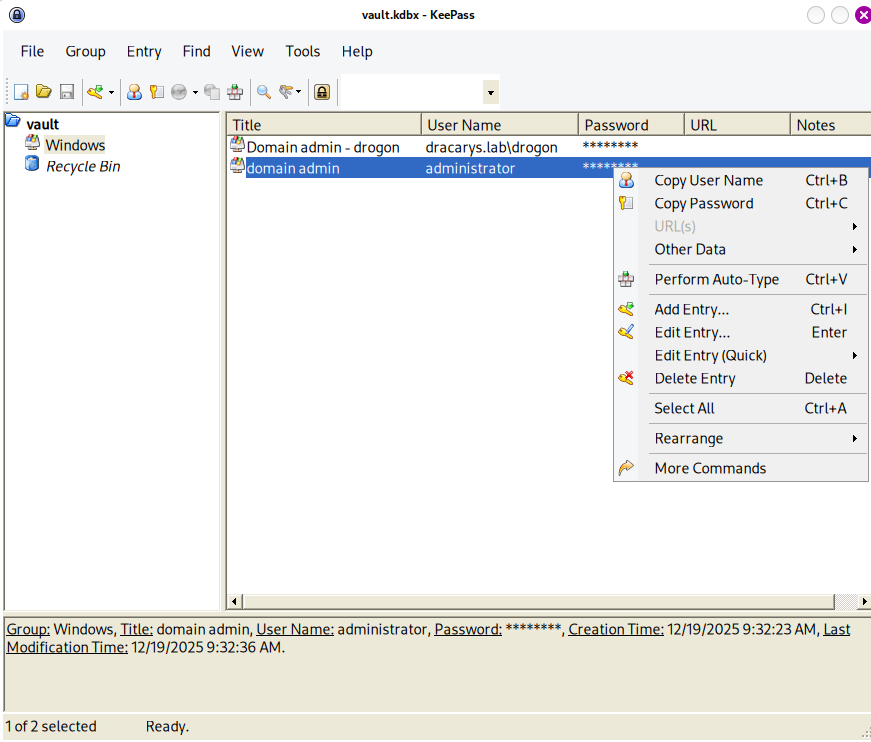Image resolution: width=871 pixels, height=742 pixels.
Task: Sort by the Title column header
Action: coord(324,125)
